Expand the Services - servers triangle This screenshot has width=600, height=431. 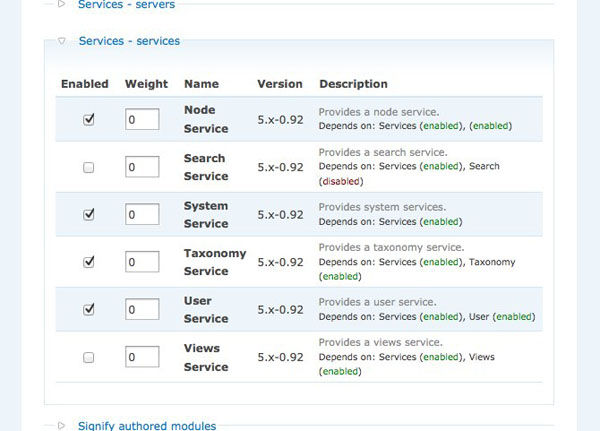point(61,4)
